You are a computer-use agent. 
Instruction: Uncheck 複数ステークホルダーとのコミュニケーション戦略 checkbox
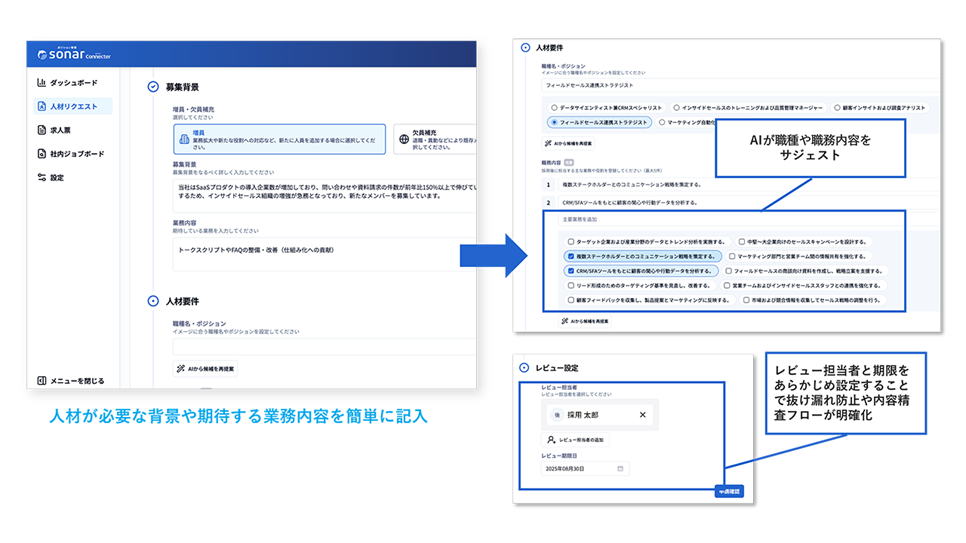(x=570, y=256)
